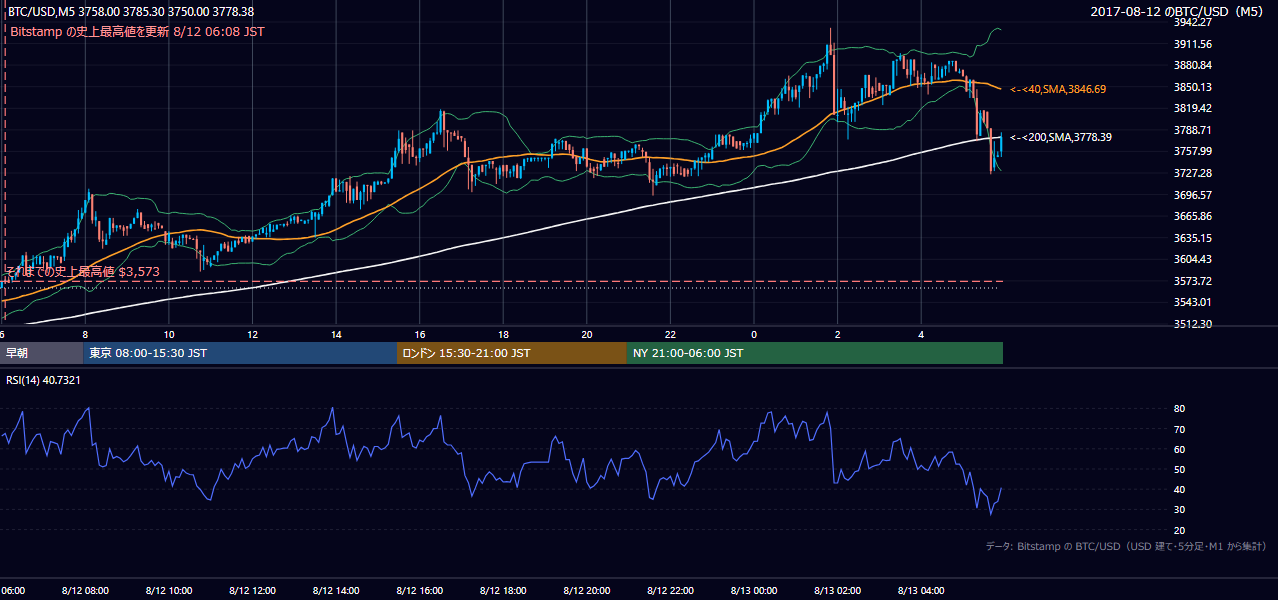Click hour label 14 on price chart axis
1278x600 pixels.
point(336,334)
